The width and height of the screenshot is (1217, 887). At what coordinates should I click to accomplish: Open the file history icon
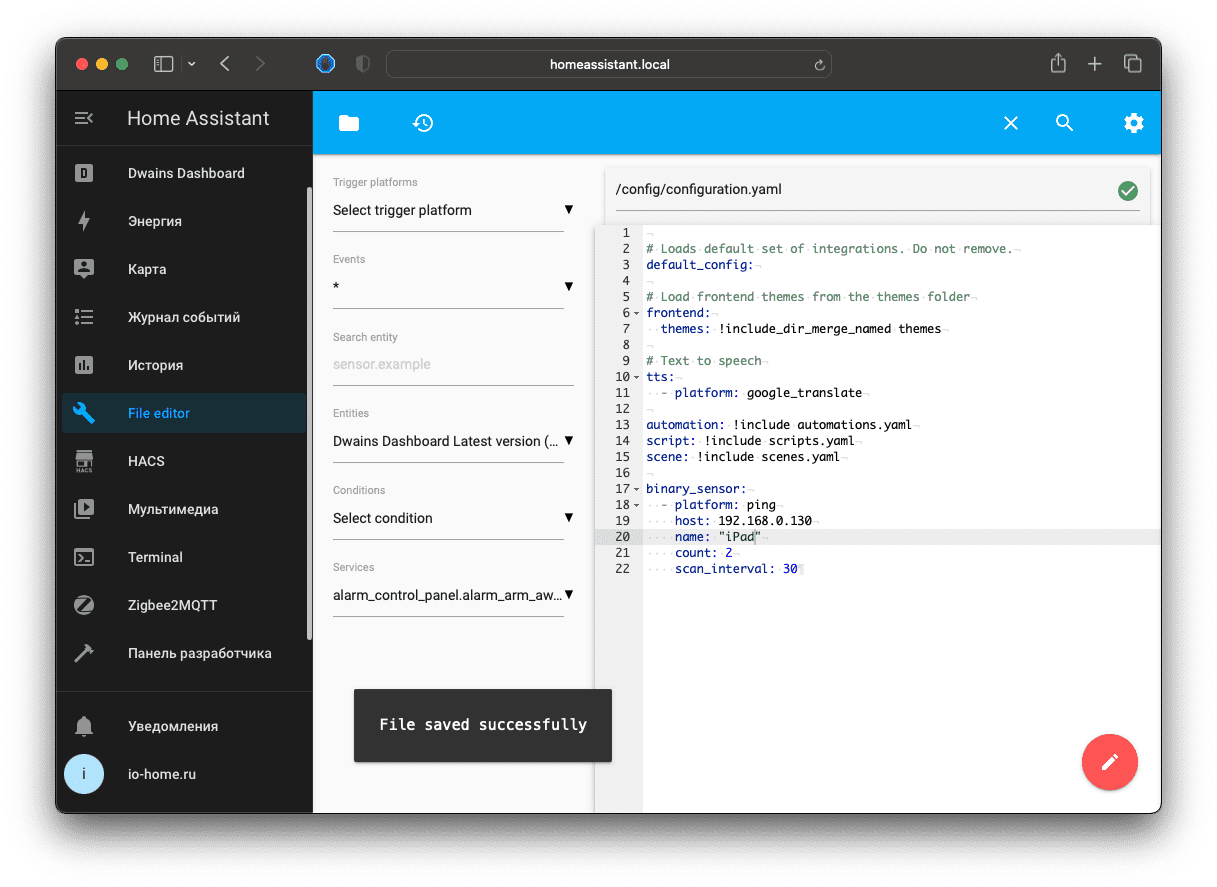[x=423, y=123]
